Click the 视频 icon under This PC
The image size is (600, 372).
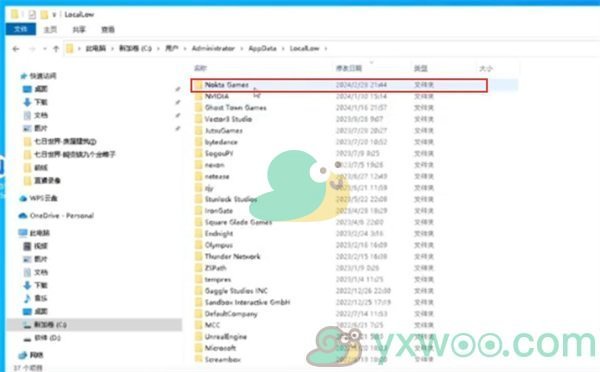27,246
